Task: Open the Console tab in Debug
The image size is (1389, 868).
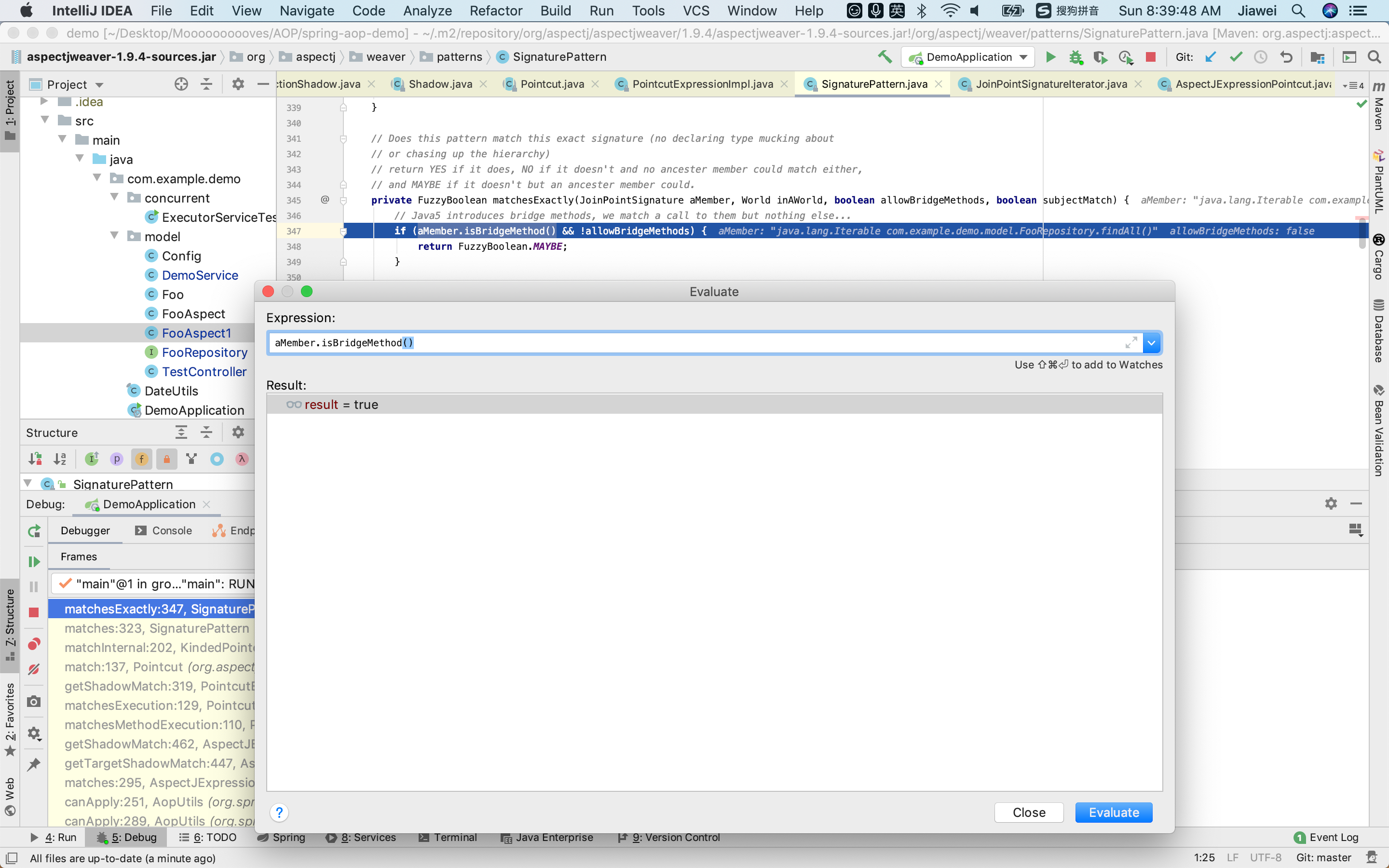Action: (x=163, y=530)
